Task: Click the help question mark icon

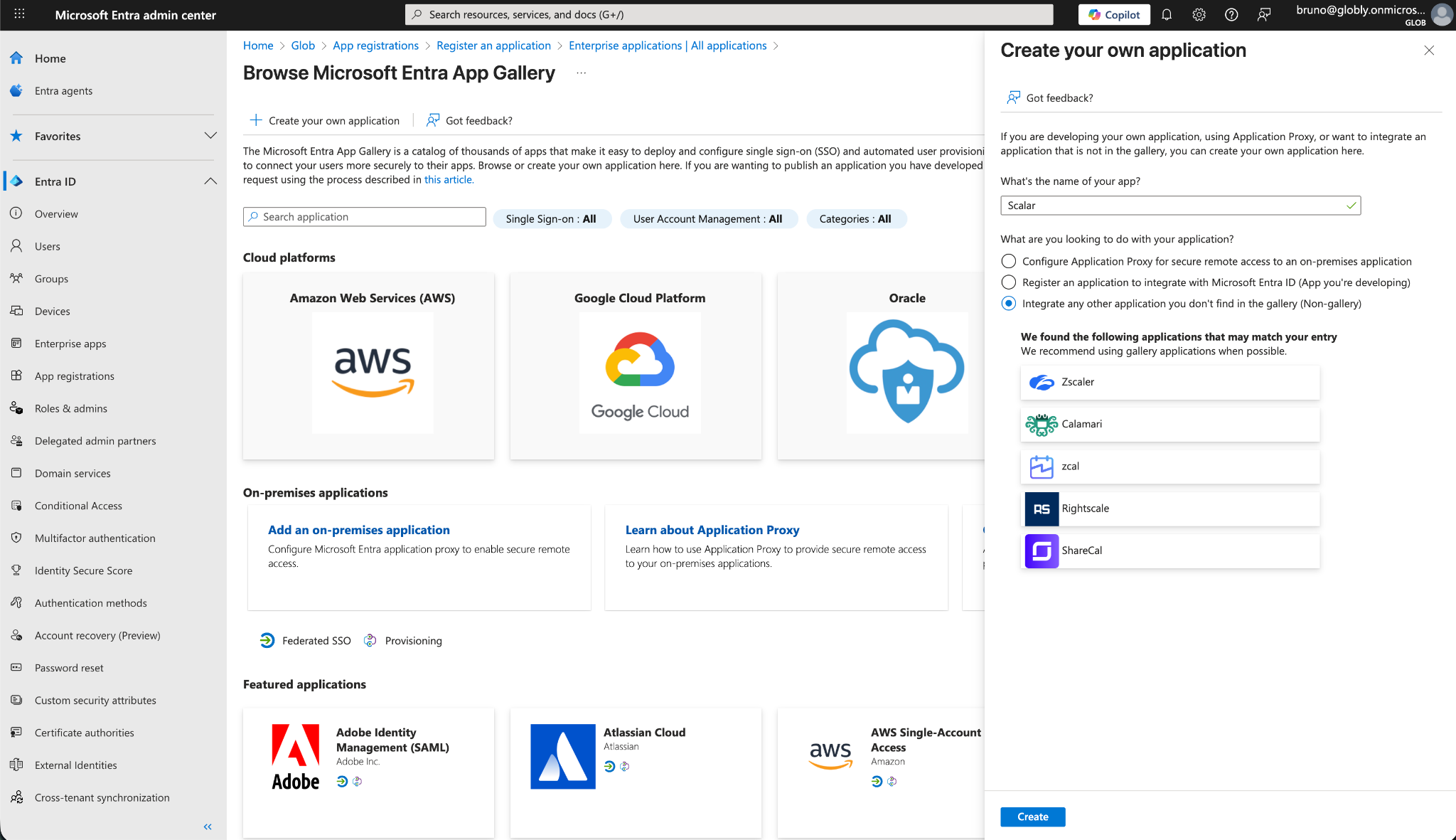Action: [1231, 15]
